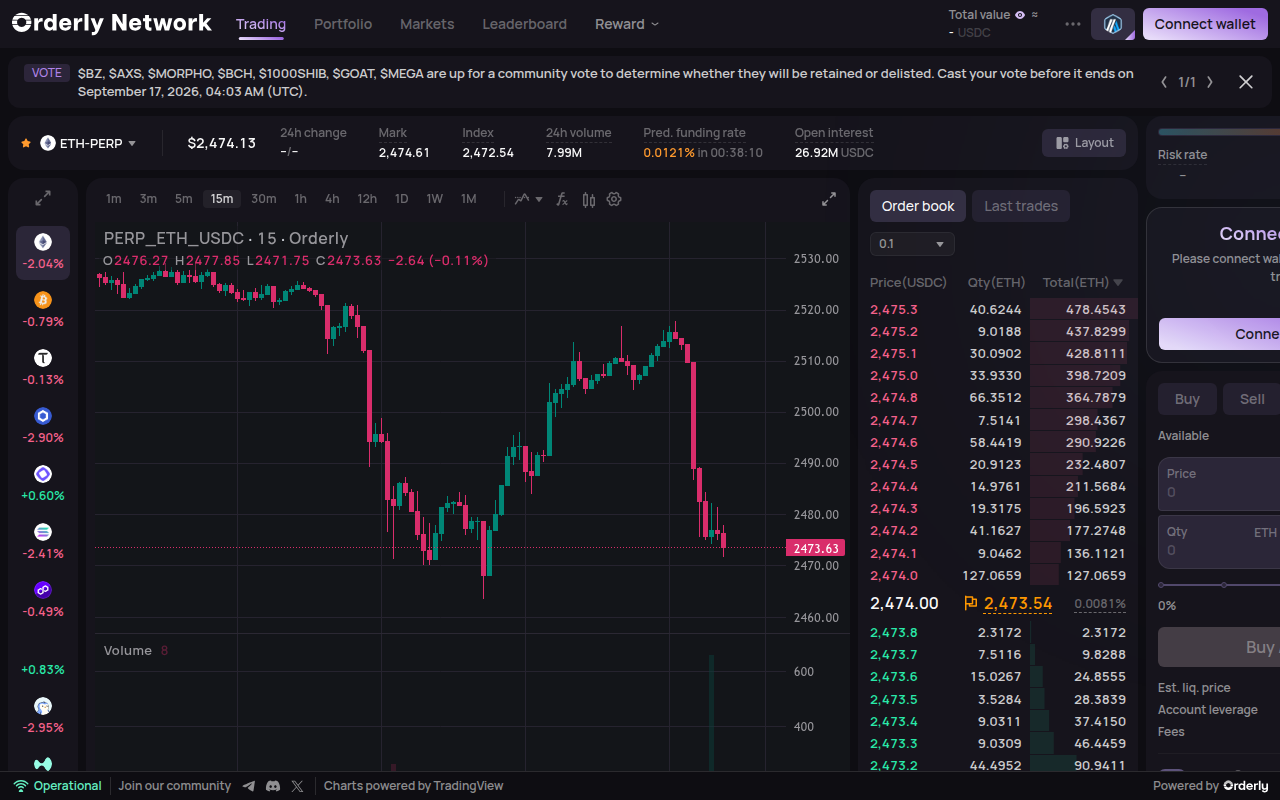Image resolution: width=1280 pixels, height=800 pixels.
Task: Open the Portfolio tab
Action: (x=343, y=24)
